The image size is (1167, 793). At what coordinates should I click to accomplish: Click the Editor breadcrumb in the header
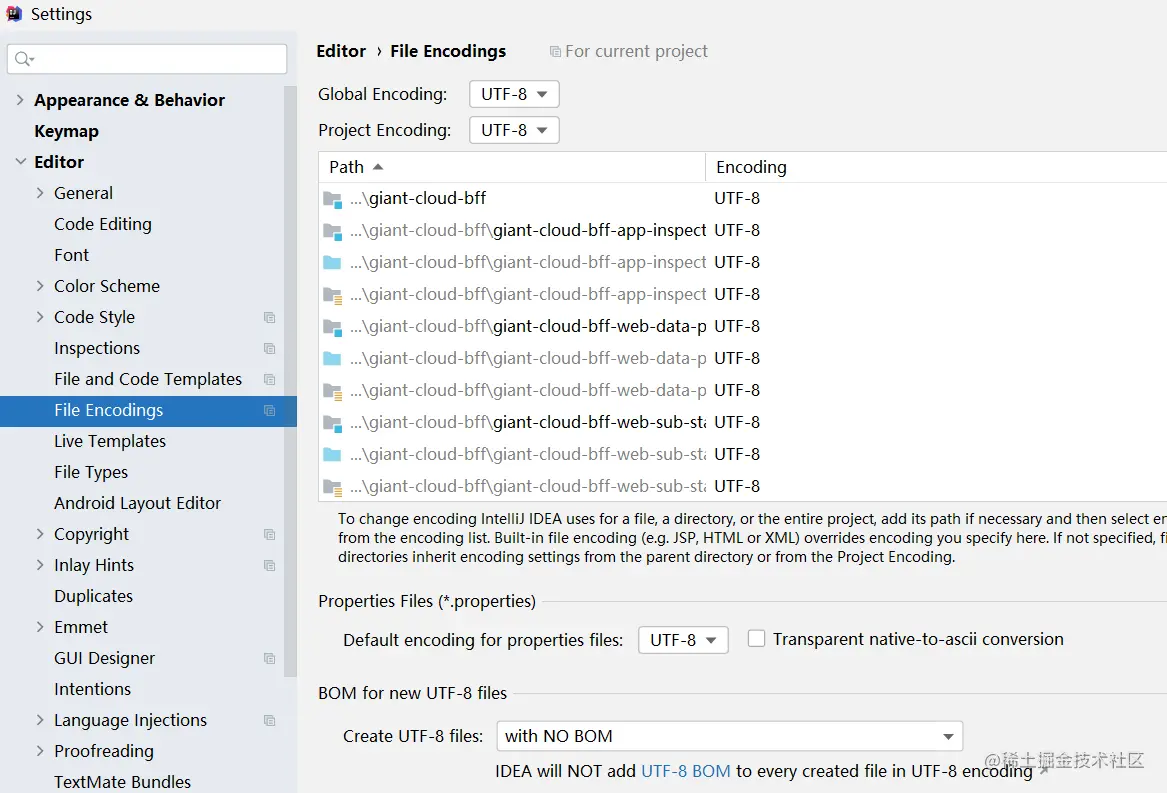coord(341,51)
